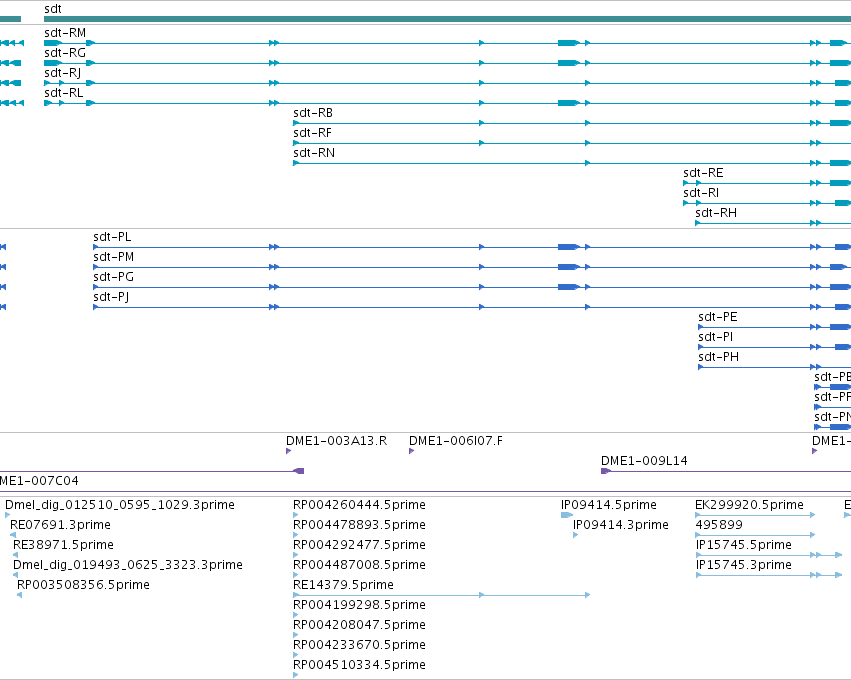Pick the sdt-RL transcript label
Image resolution: width=851 pixels, height=680 pixels.
click(x=63, y=93)
